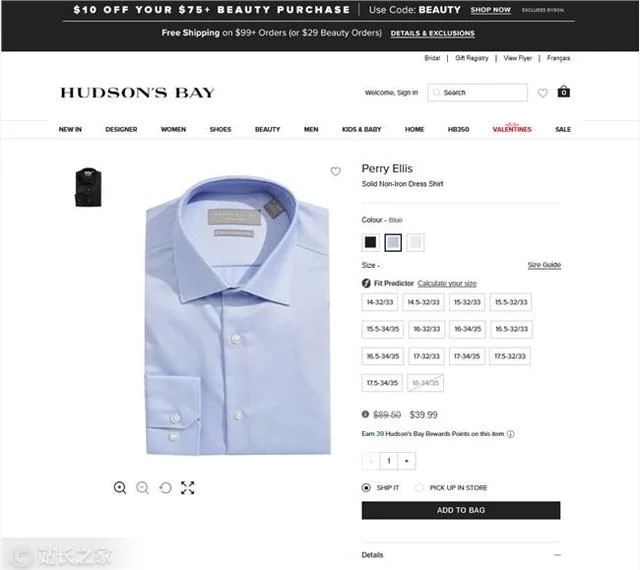Open the Size Guide link

click(x=544, y=265)
